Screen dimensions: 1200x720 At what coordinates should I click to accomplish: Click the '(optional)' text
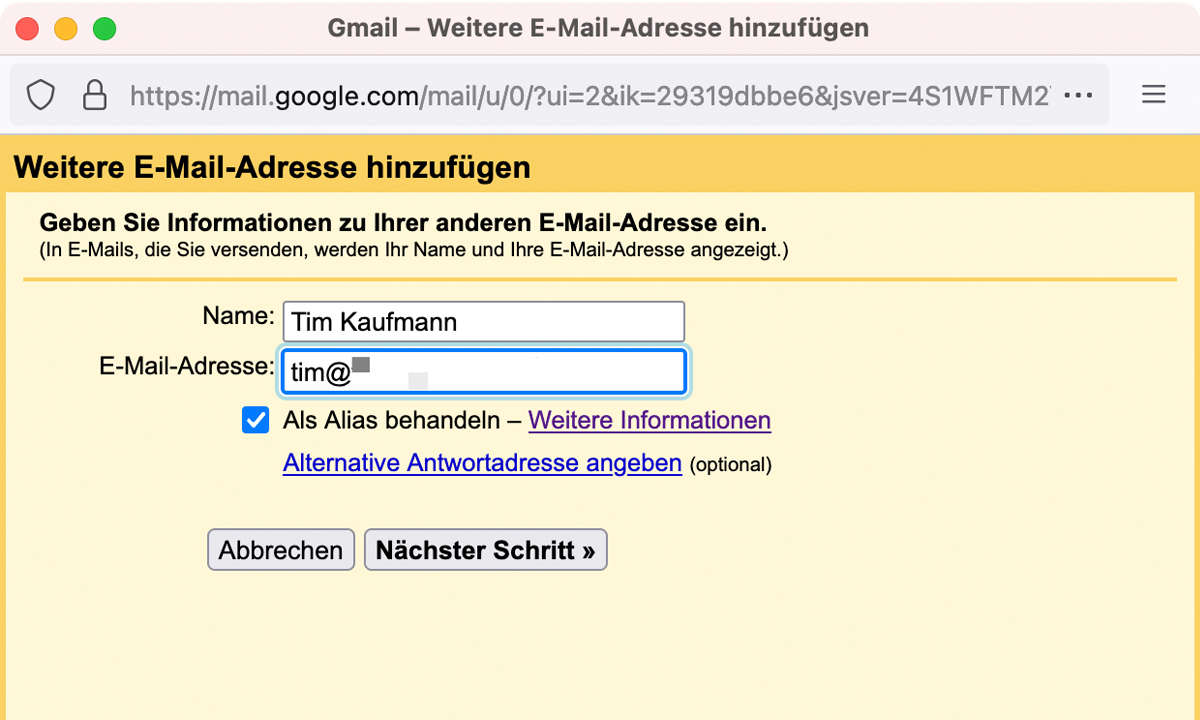pos(731,465)
